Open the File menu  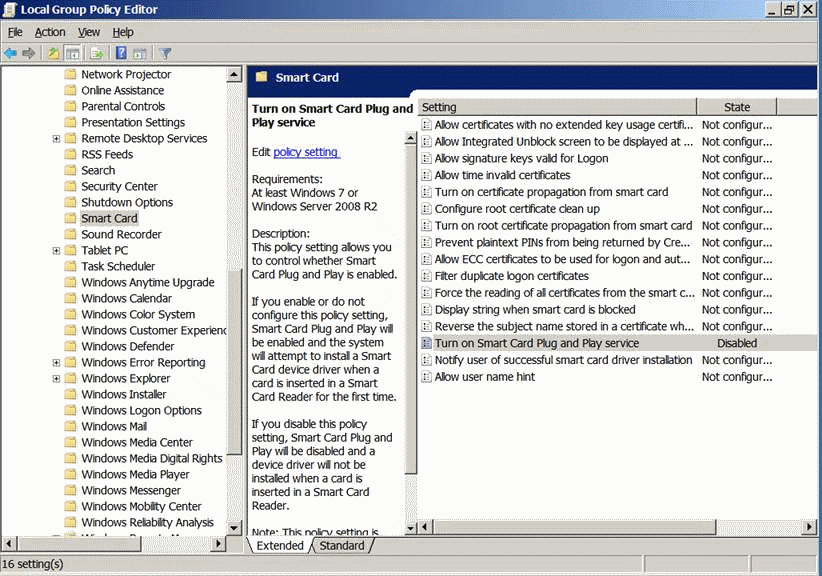[15, 32]
